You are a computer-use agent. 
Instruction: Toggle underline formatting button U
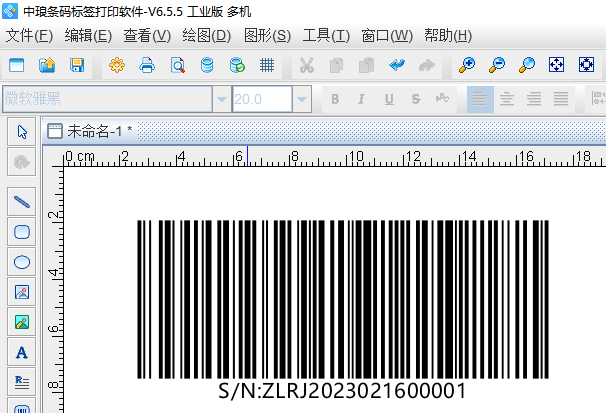[389, 99]
